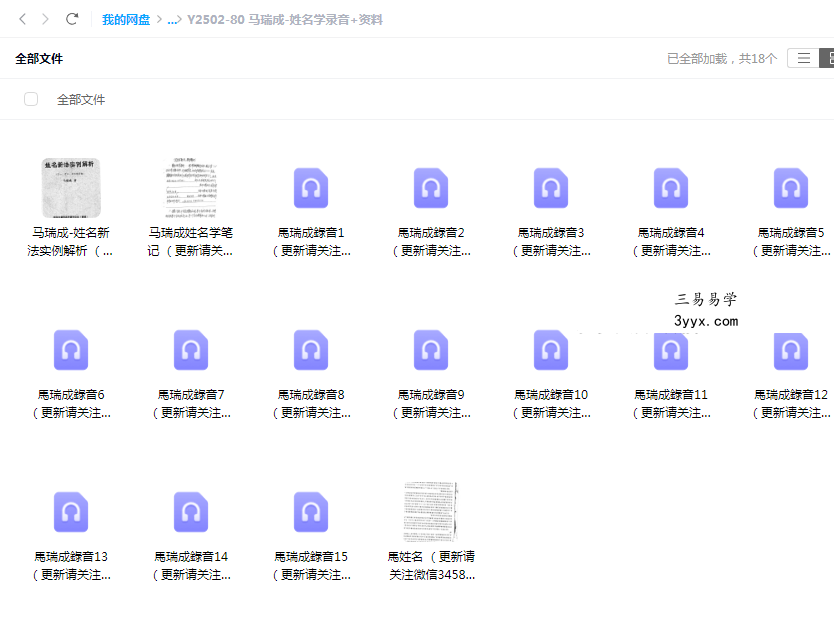The height and width of the screenshot is (618, 834).
Task: Open 马瑞成-姓名新法实例解析 thumbnail
Action: 71,188
